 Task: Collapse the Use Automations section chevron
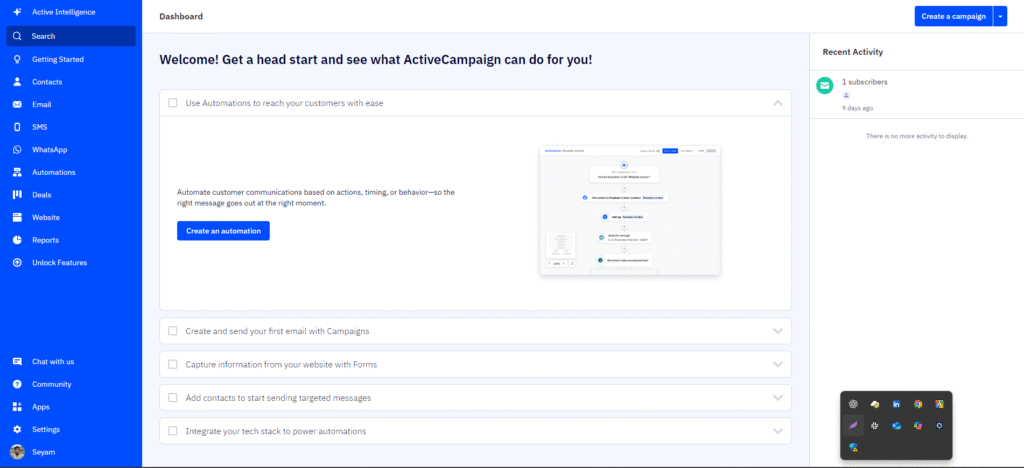coord(778,102)
